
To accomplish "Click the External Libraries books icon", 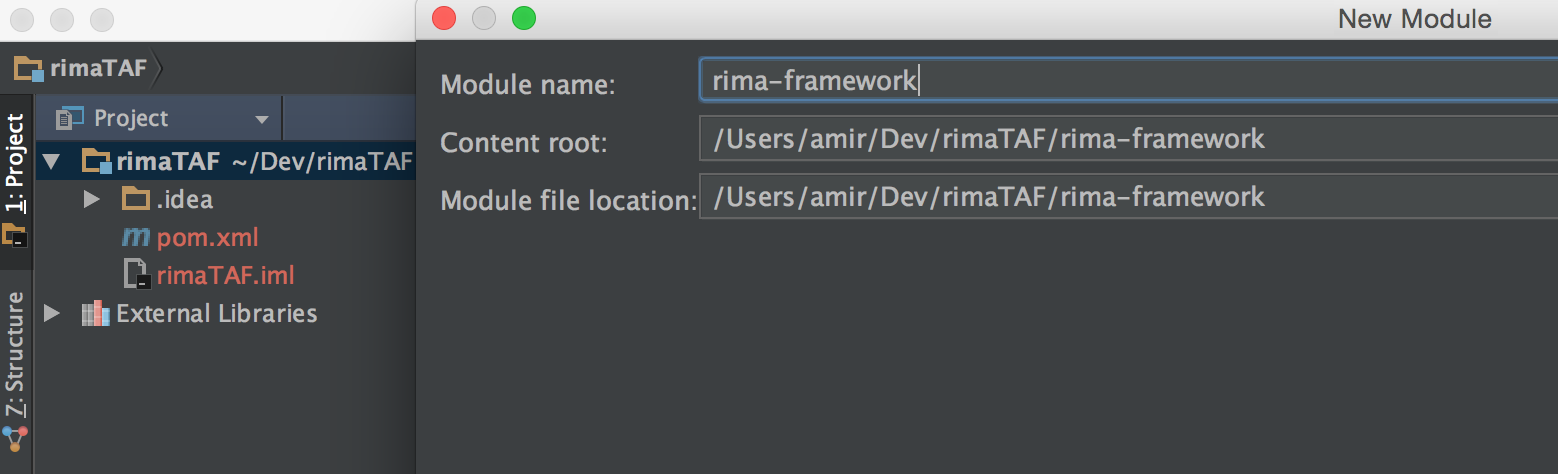I will click(x=95, y=314).
